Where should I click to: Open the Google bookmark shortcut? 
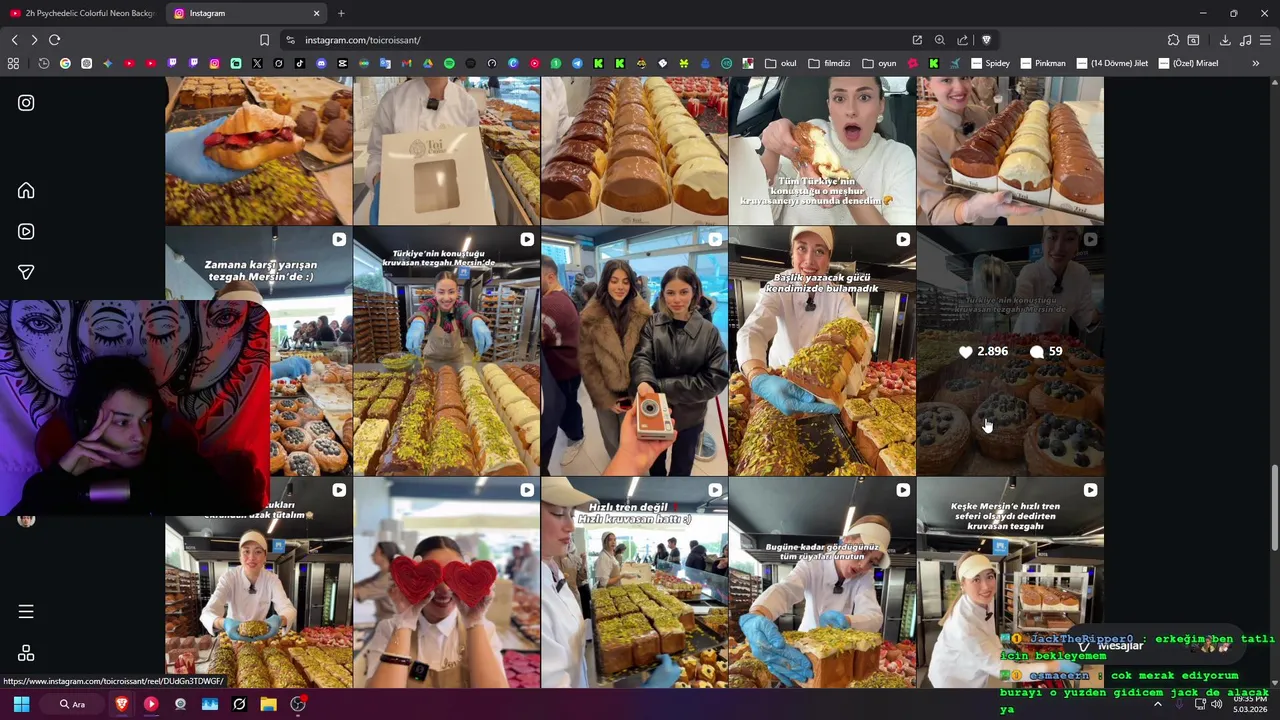tap(65, 63)
